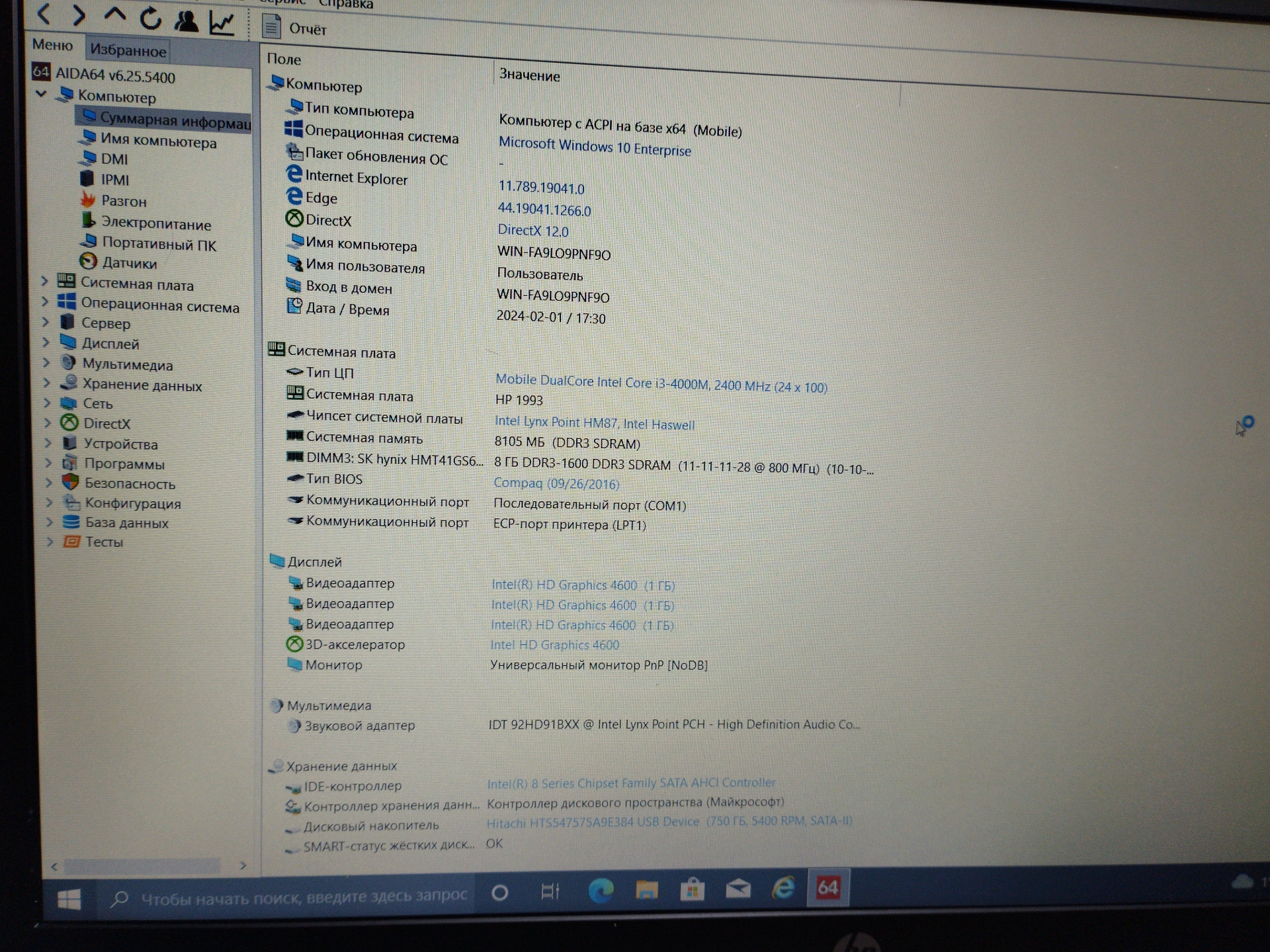Expand the Системная плата tree node
This screenshot has height=952, width=1270.
tap(44, 282)
